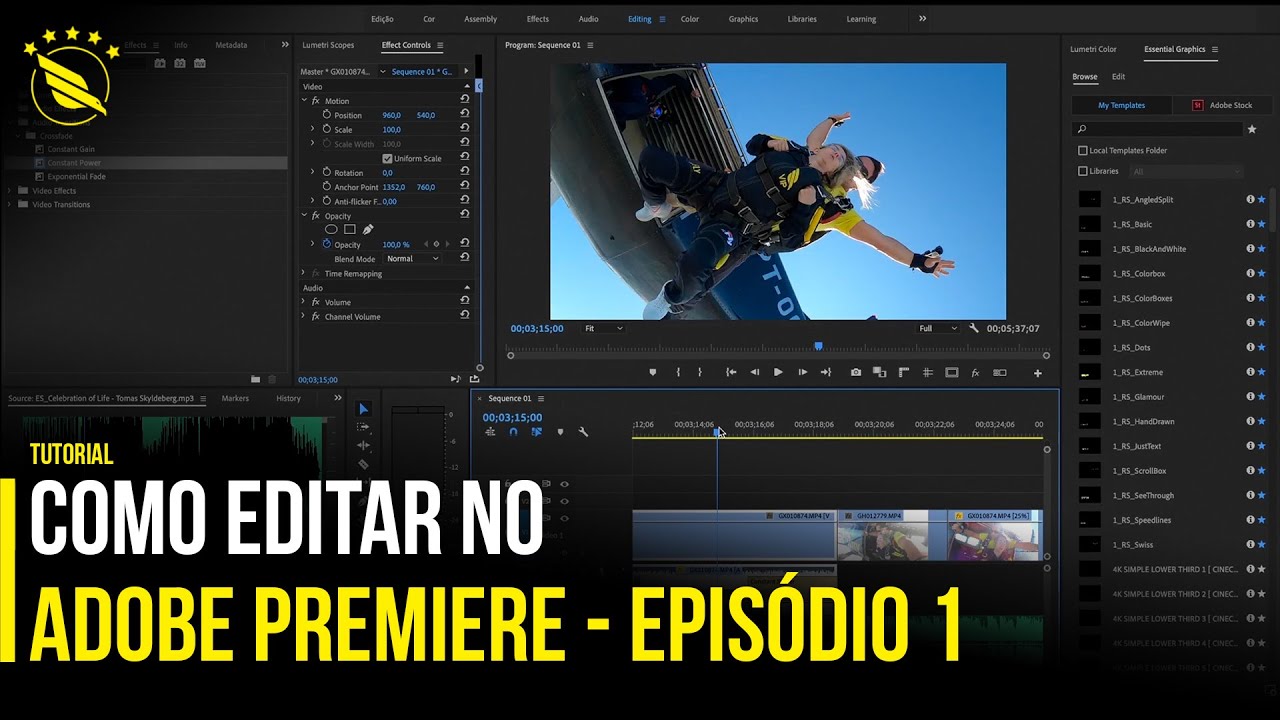Expand the Time Remapping section
Screen dimensions: 1280x720
pos(304,273)
